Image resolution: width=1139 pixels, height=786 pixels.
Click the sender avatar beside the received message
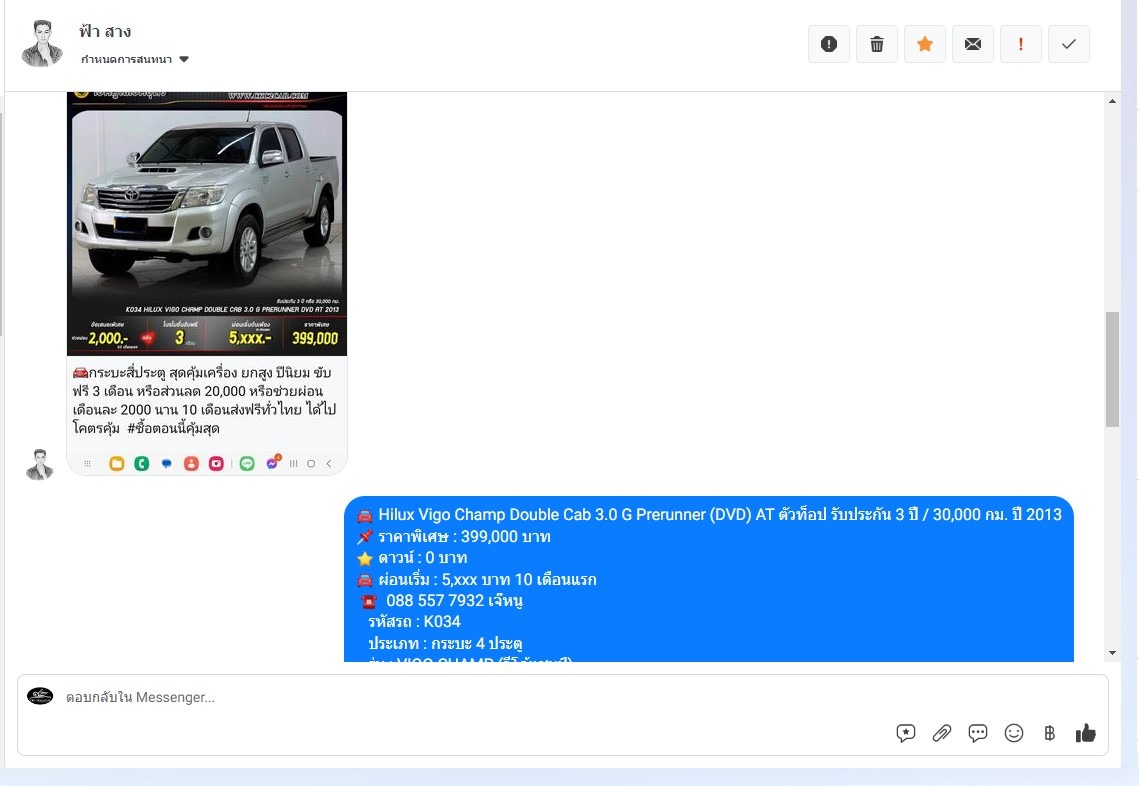coord(40,464)
